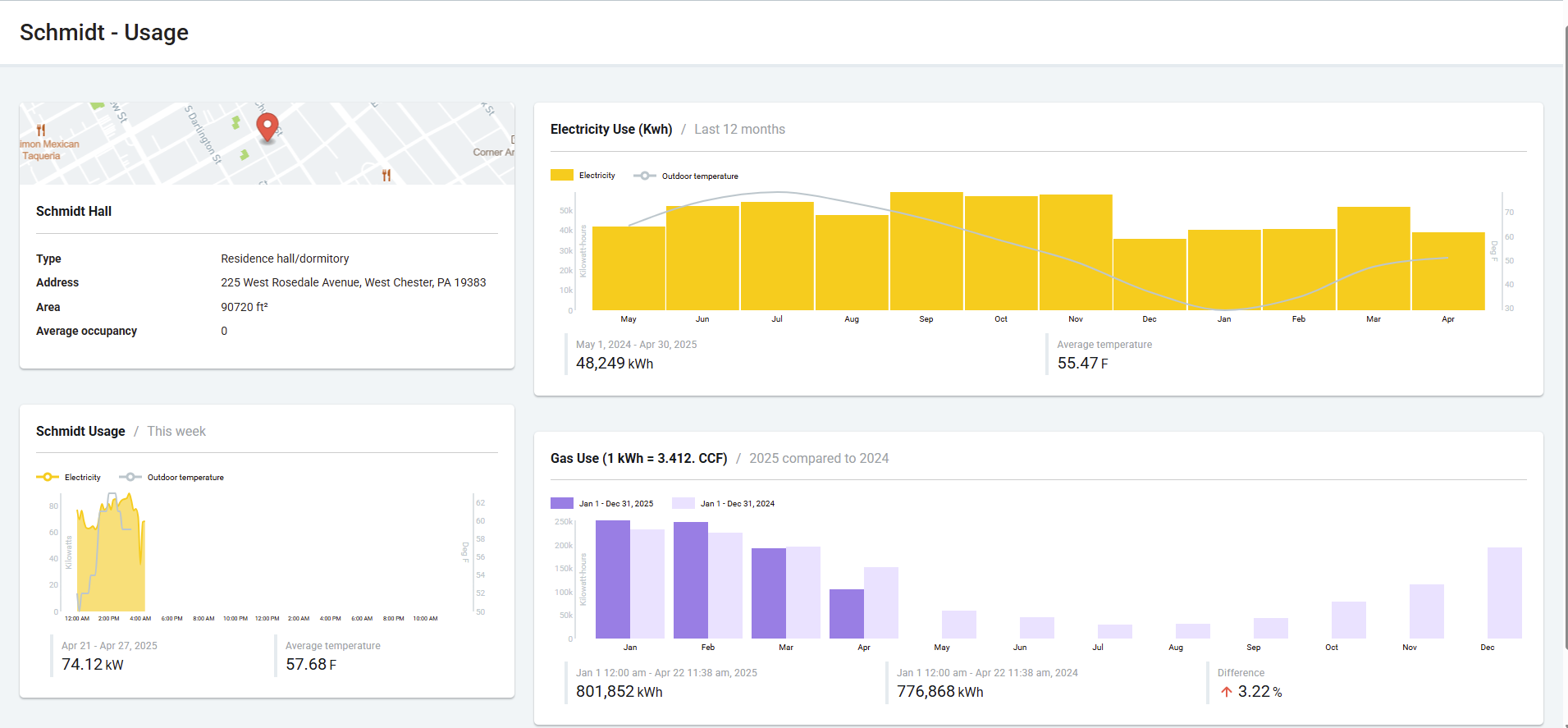This screenshot has width=1568, height=728.
Task: Select the March bar in Electricity Use chart
Action: tap(1373, 259)
